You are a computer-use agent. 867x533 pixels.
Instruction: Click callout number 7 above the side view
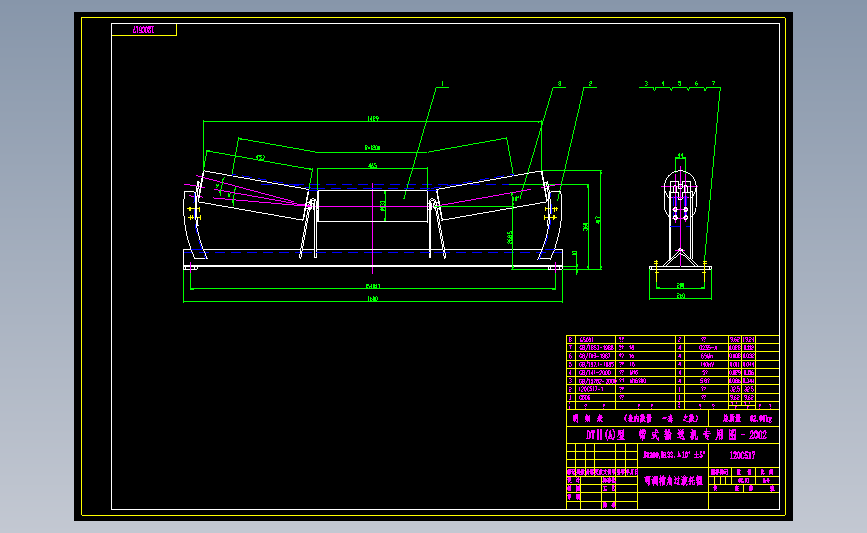tap(713, 83)
